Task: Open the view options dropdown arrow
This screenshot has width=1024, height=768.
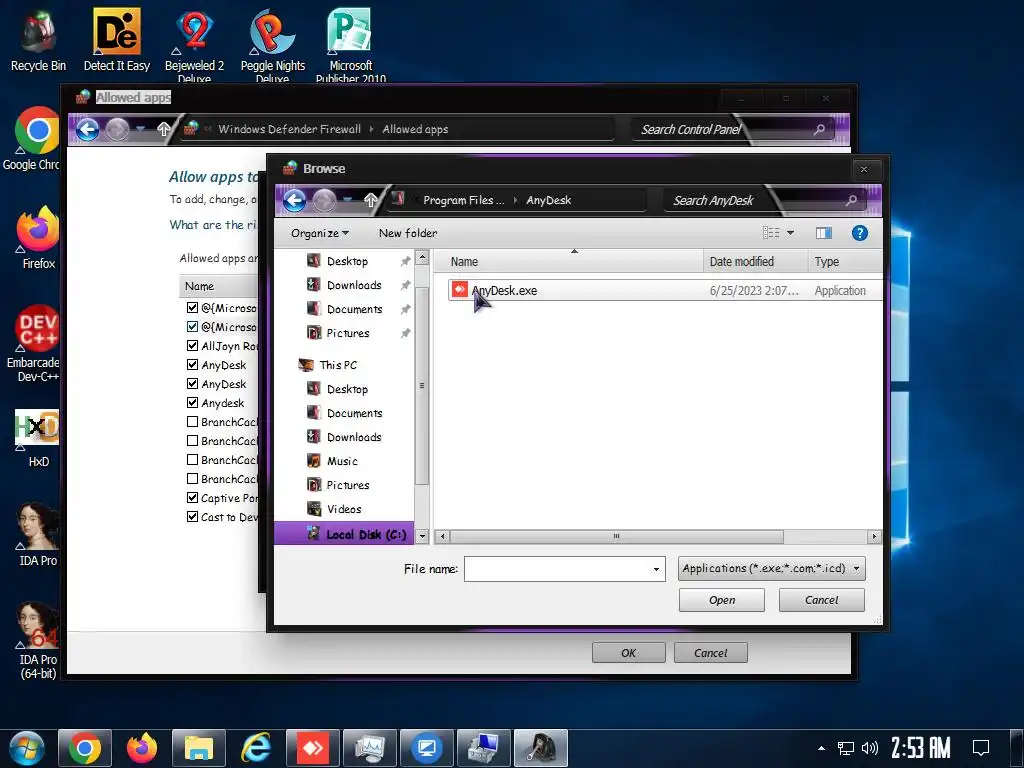Action: click(790, 233)
